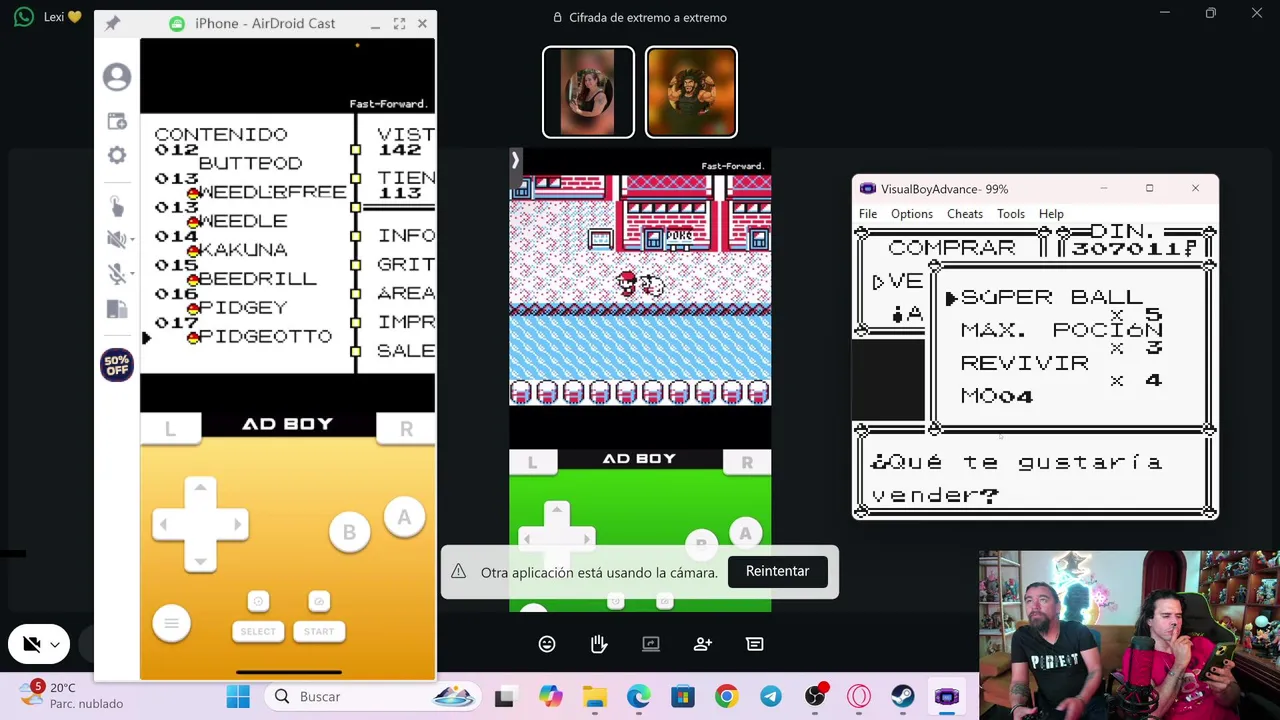The width and height of the screenshot is (1280, 720).
Task: Click Reintentar to retry the camera
Action: coord(777,571)
